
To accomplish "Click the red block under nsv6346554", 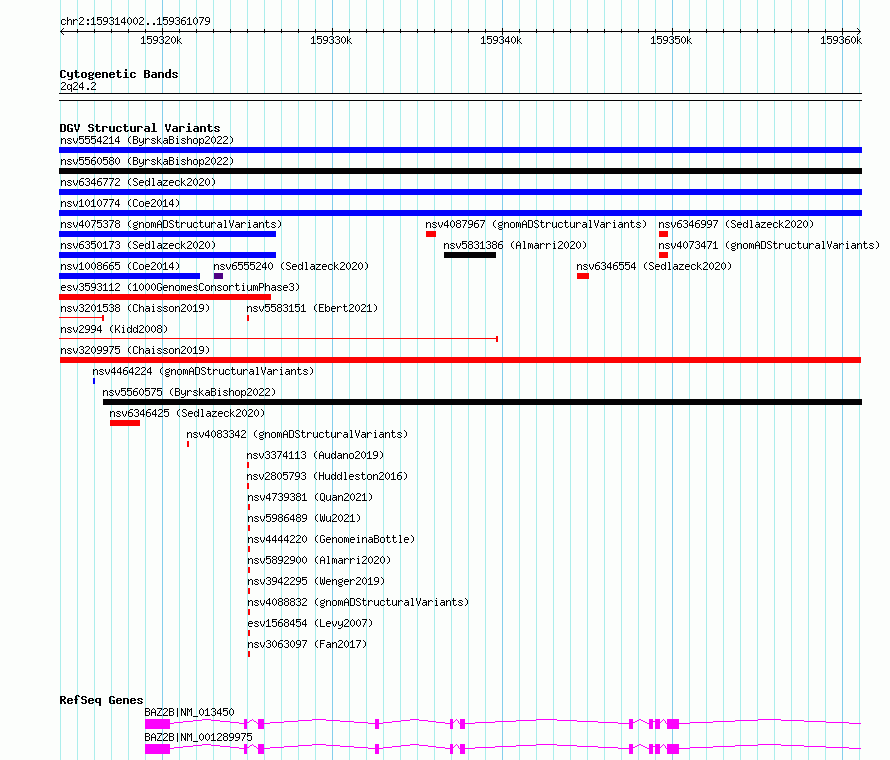I will [583, 276].
